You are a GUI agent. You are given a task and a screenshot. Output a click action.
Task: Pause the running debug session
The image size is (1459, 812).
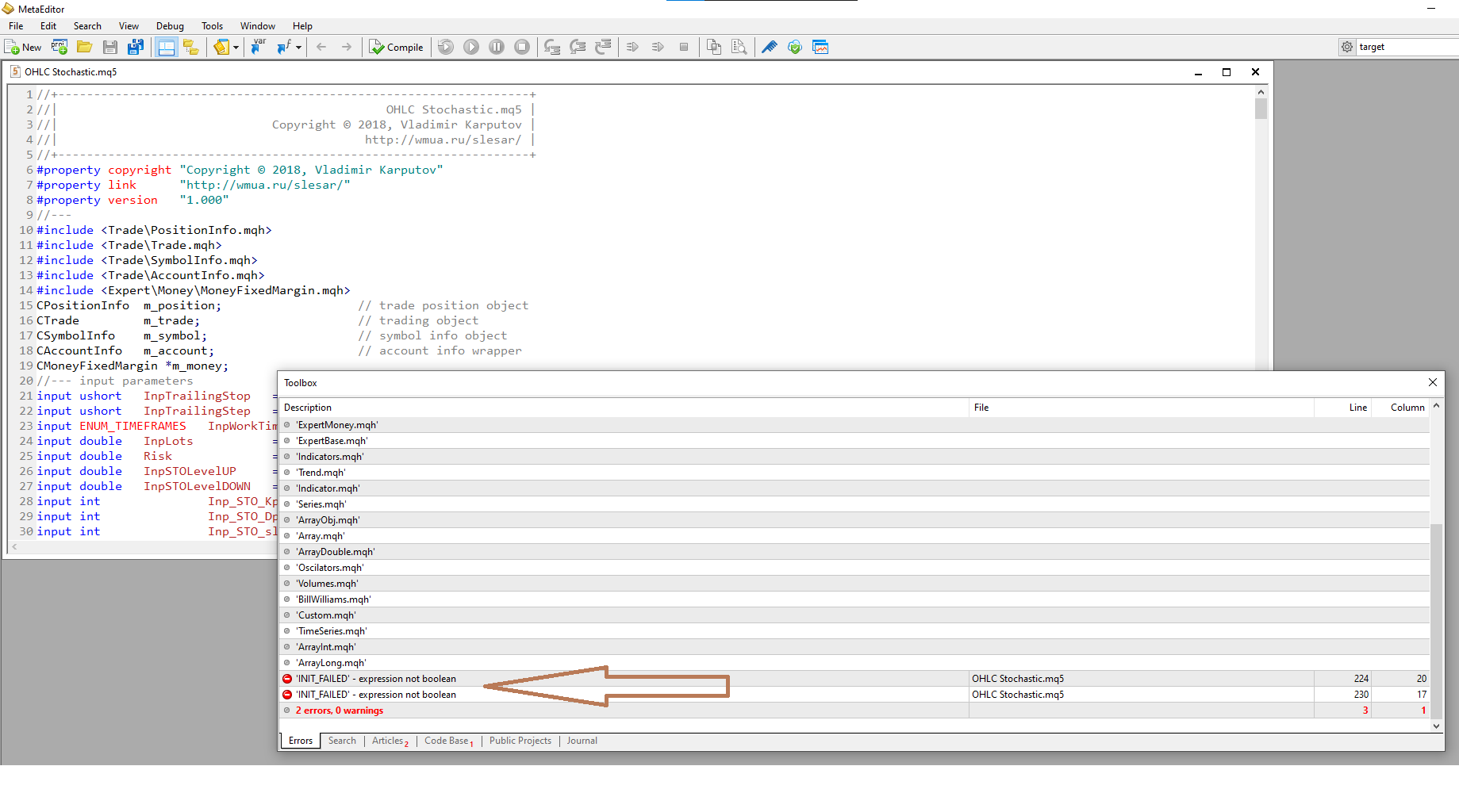coord(497,47)
